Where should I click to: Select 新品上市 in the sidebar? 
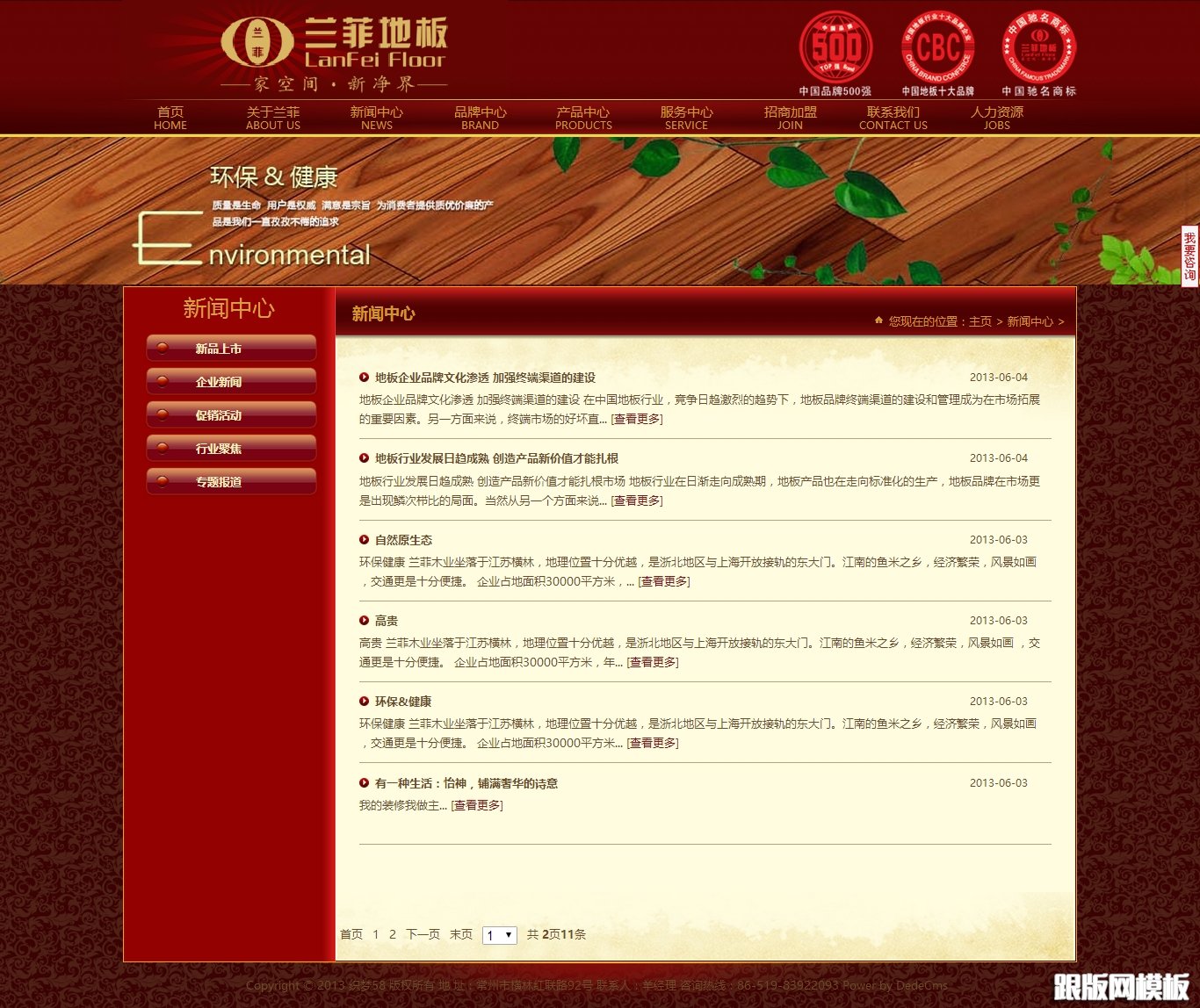coord(231,348)
